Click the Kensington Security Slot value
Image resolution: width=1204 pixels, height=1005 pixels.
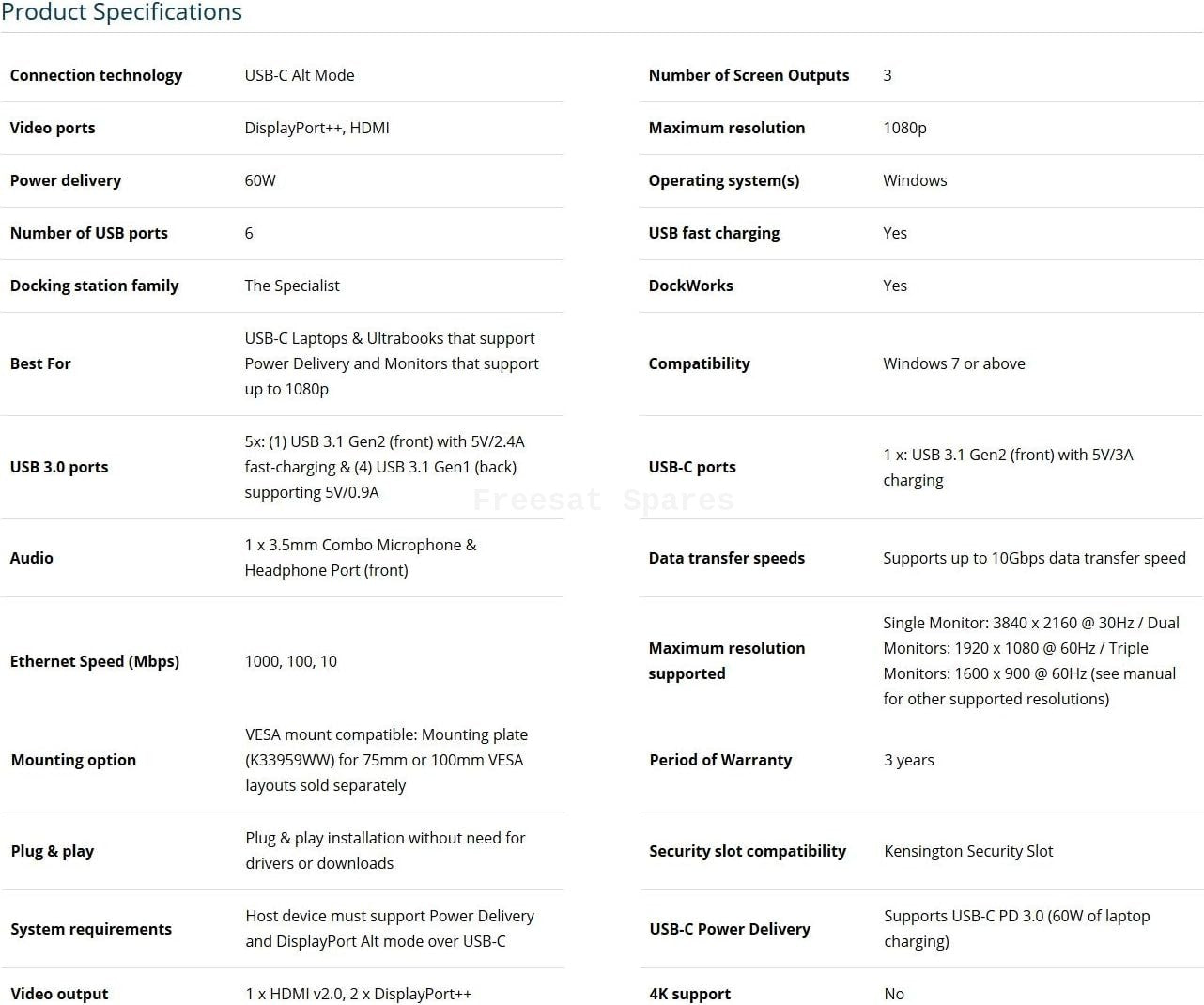[968, 851]
